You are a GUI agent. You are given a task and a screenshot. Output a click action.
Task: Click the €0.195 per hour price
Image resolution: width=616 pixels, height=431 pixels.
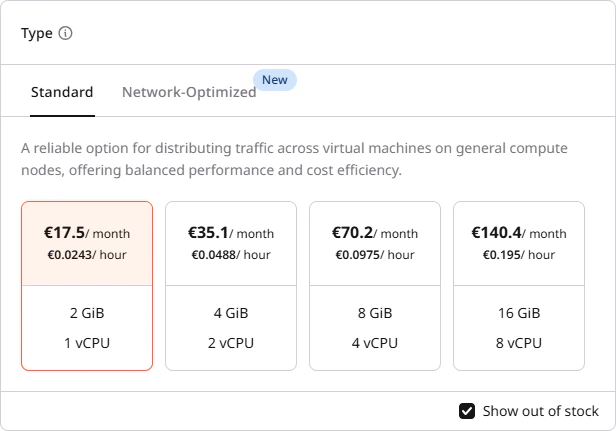pyautogui.click(x=519, y=255)
